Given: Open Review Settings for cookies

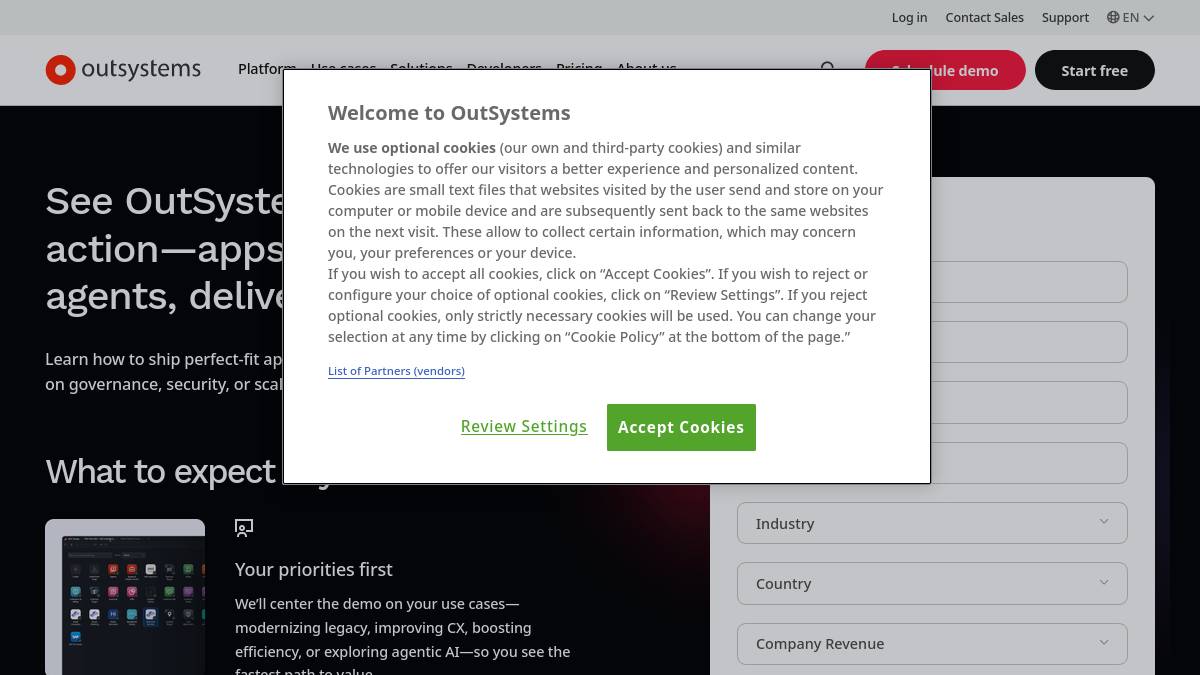Looking at the screenshot, I should click(524, 426).
